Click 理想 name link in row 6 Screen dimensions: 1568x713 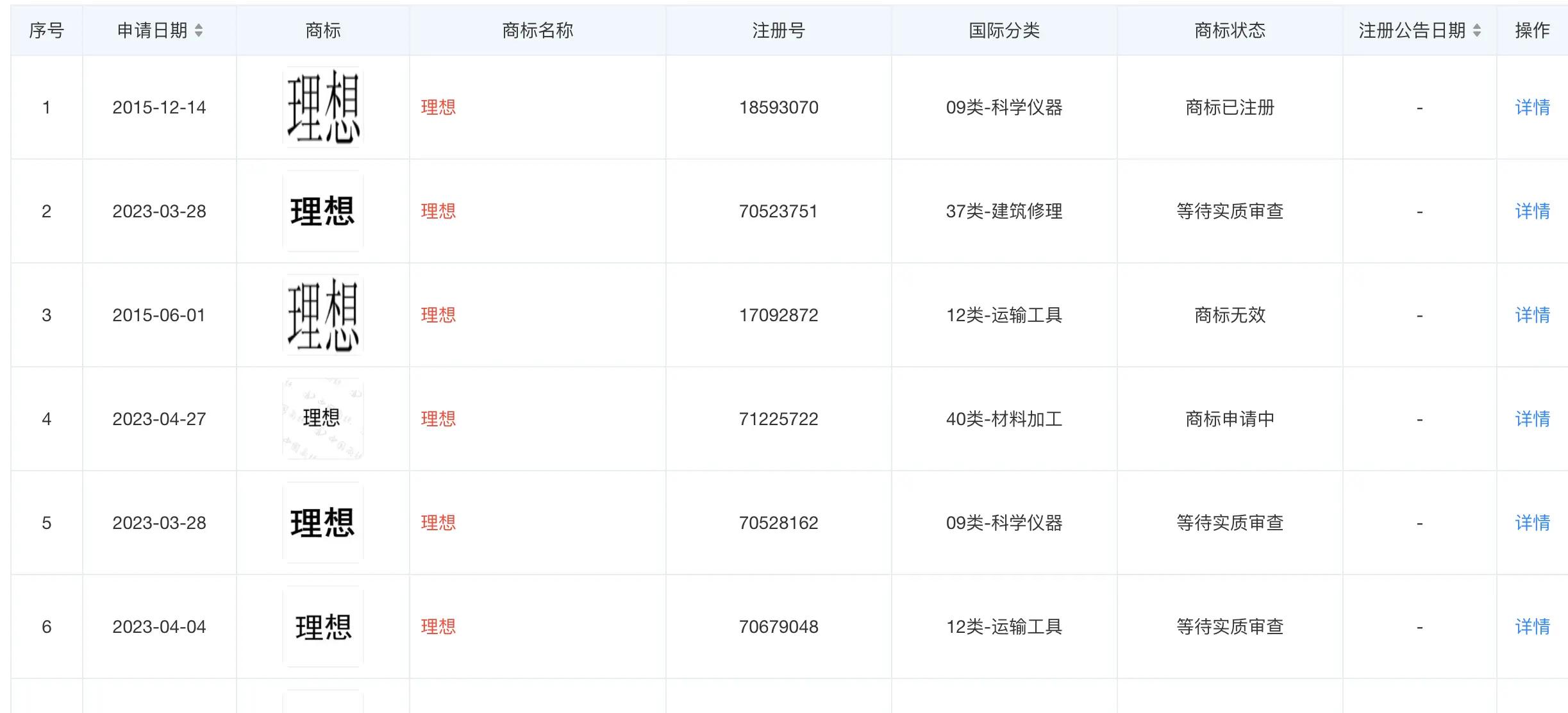point(438,626)
